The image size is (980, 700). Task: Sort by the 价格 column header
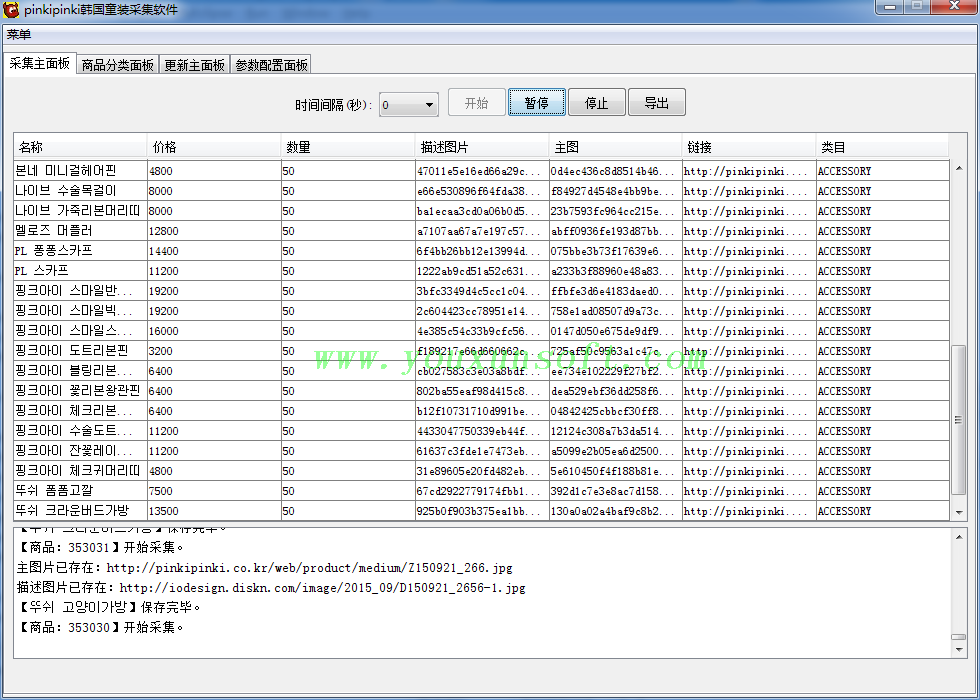click(214, 148)
